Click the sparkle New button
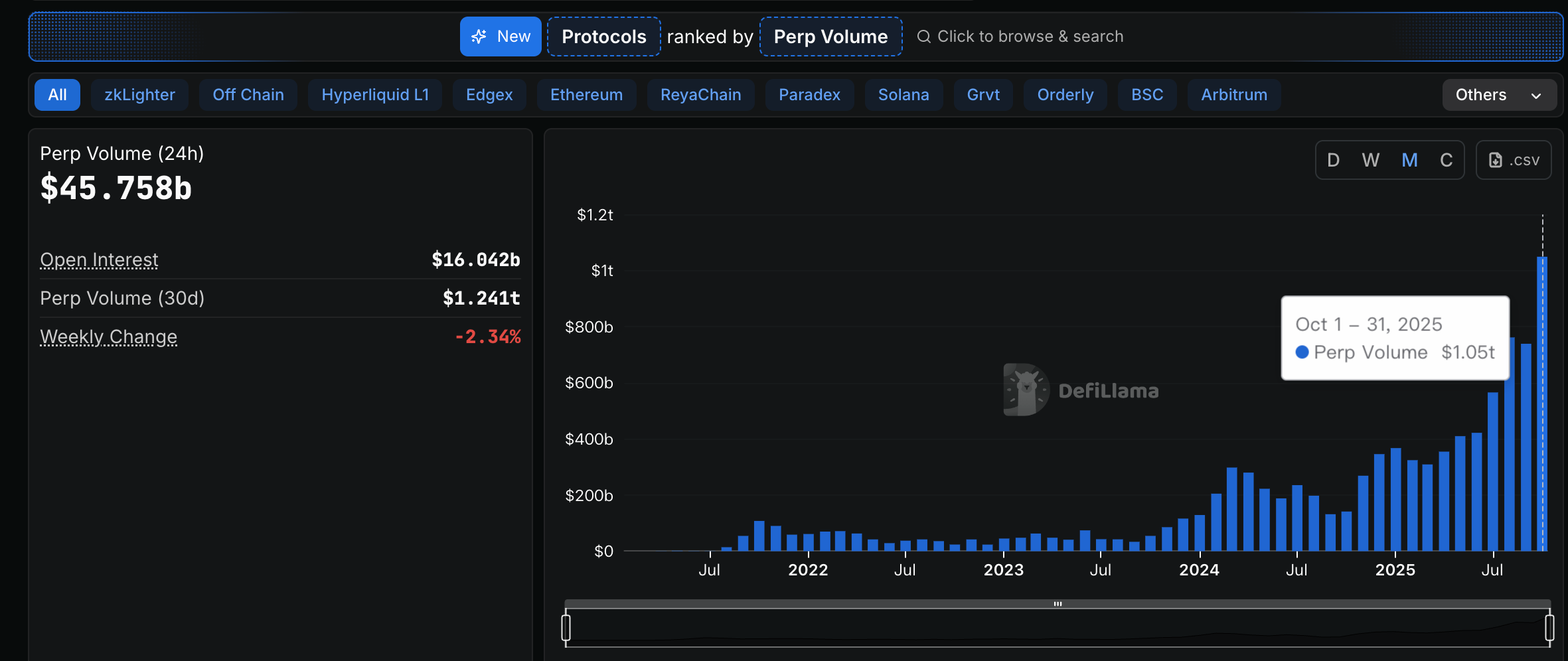The height and width of the screenshot is (661, 1568). coord(501,37)
